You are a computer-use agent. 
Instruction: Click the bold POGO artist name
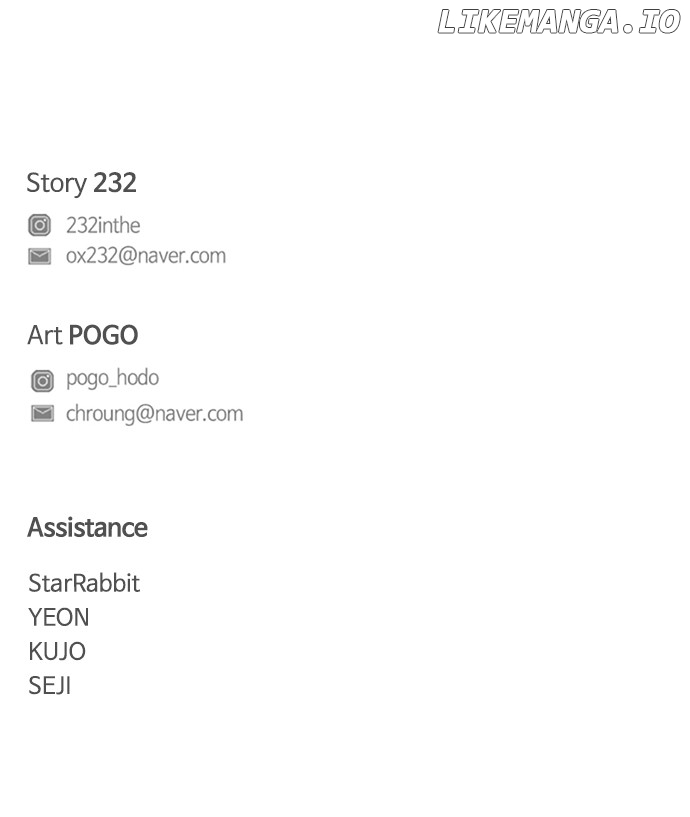103,336
